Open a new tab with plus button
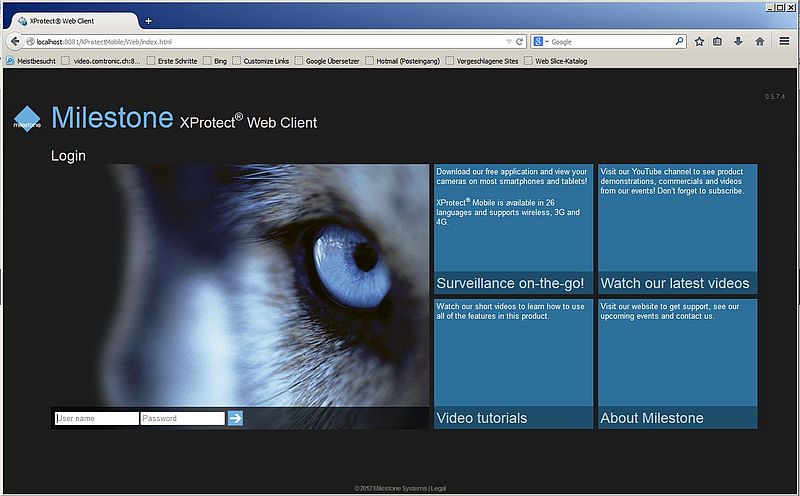Image resolution: width=800 pixels, height=496 pixels. coord(148,21)
